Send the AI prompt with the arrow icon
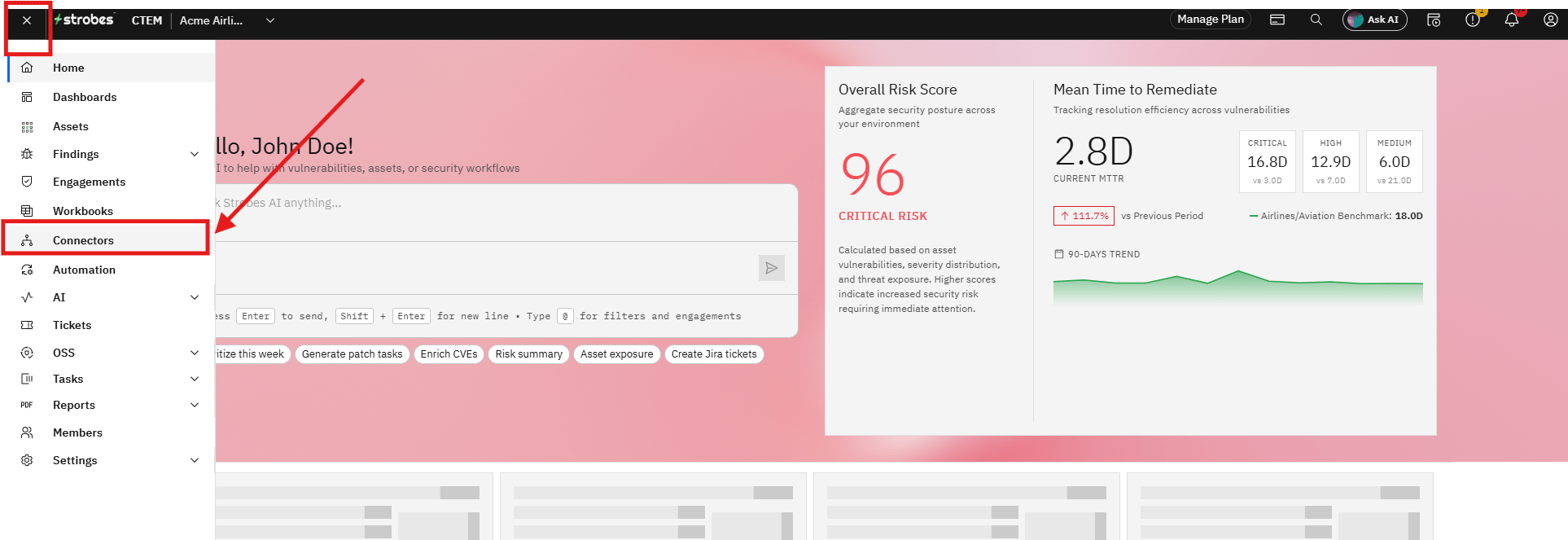1568x540 pixels. 771,268
